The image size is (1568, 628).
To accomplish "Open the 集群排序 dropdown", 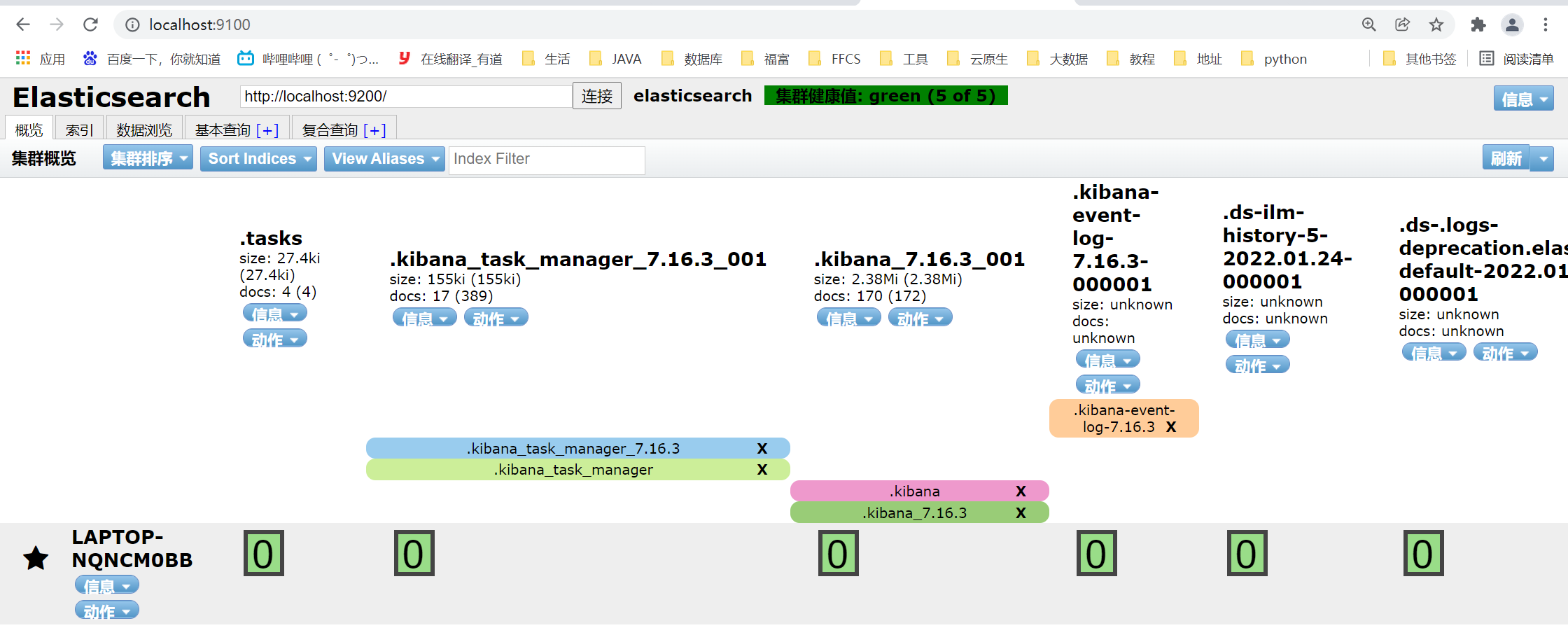I will [x=148, y=158].
